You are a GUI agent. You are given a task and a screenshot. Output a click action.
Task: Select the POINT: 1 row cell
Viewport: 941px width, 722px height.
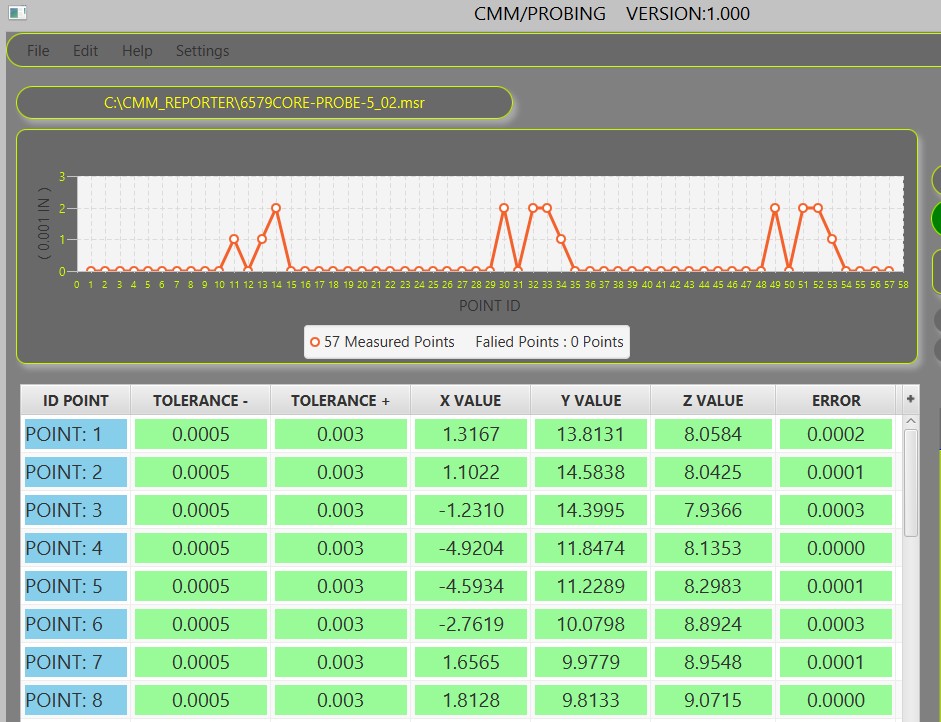click(76, 434)
